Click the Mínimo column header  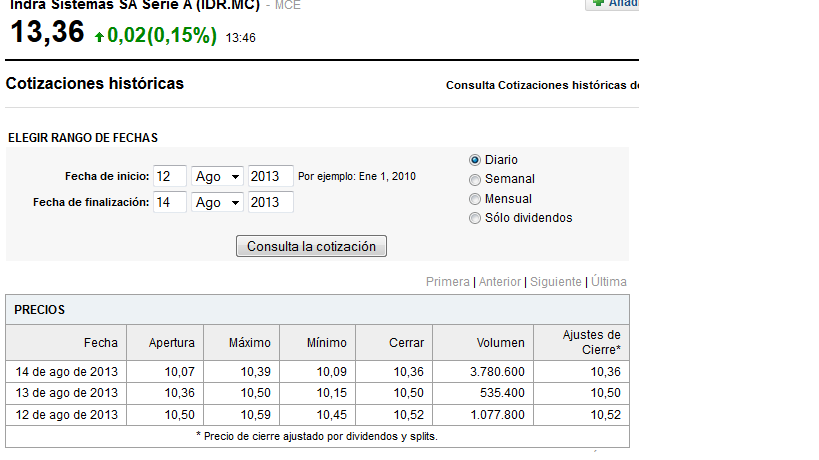(x=318, y=343)
